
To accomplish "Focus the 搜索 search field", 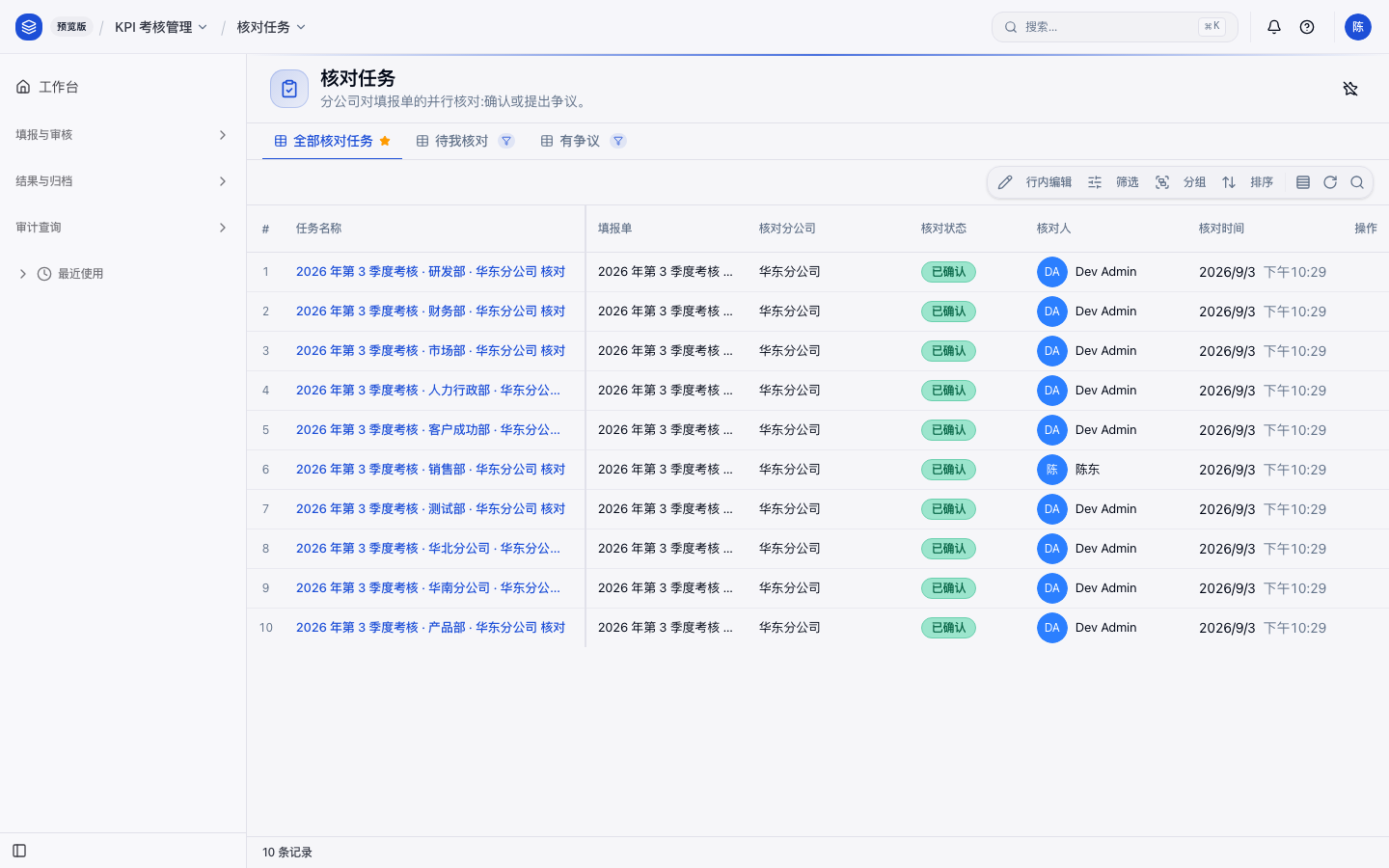I will (x=1114, y=27).
